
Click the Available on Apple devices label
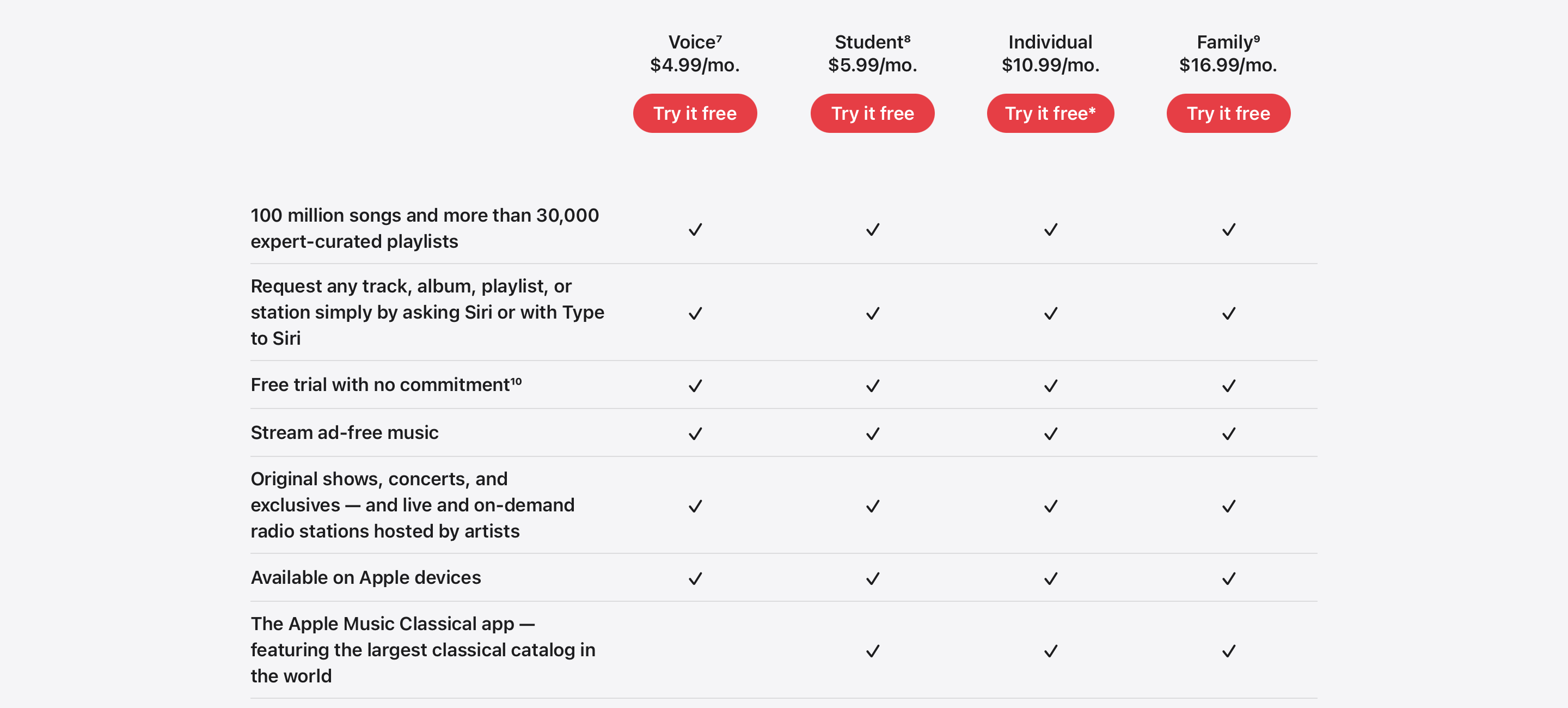click(x=366, y=577)
